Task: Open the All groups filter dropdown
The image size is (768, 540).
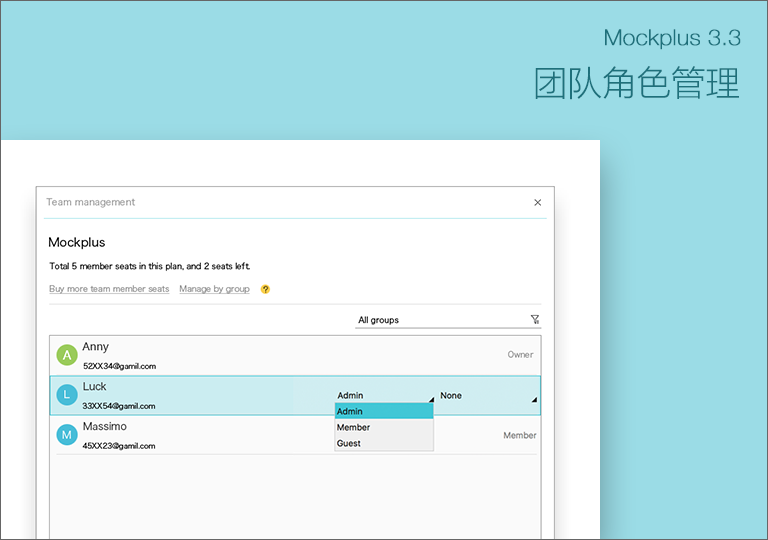Action: pyautogui.click(x=448, y=320)
